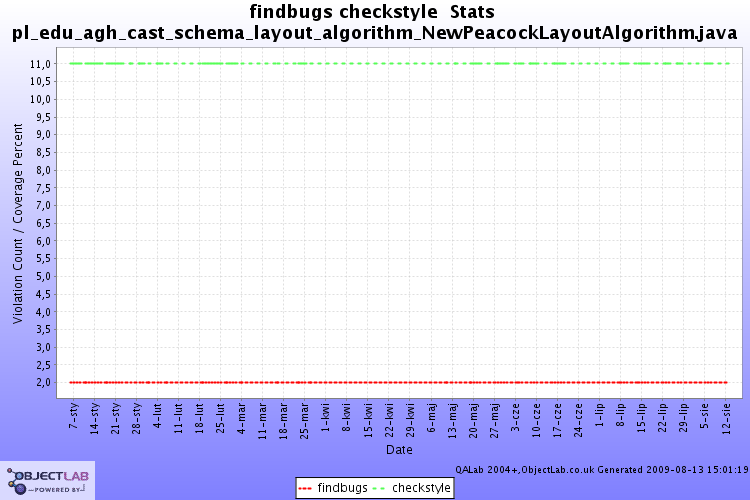The image size is (750, 500).
Task: Click the 6-maj date label
Action: tap(431, 418)
